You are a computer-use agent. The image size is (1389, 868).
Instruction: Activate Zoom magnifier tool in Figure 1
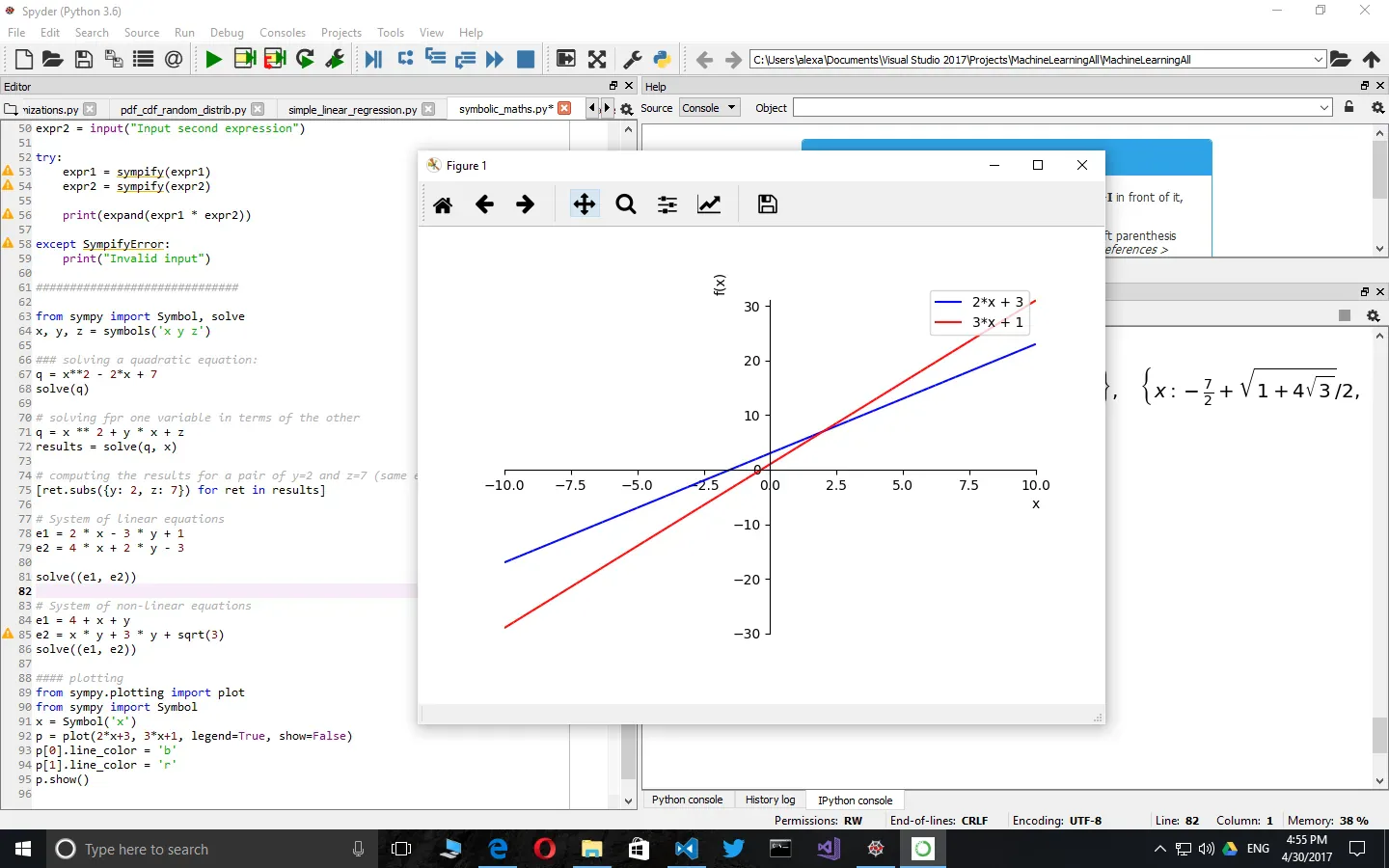(x=626, y=204)
